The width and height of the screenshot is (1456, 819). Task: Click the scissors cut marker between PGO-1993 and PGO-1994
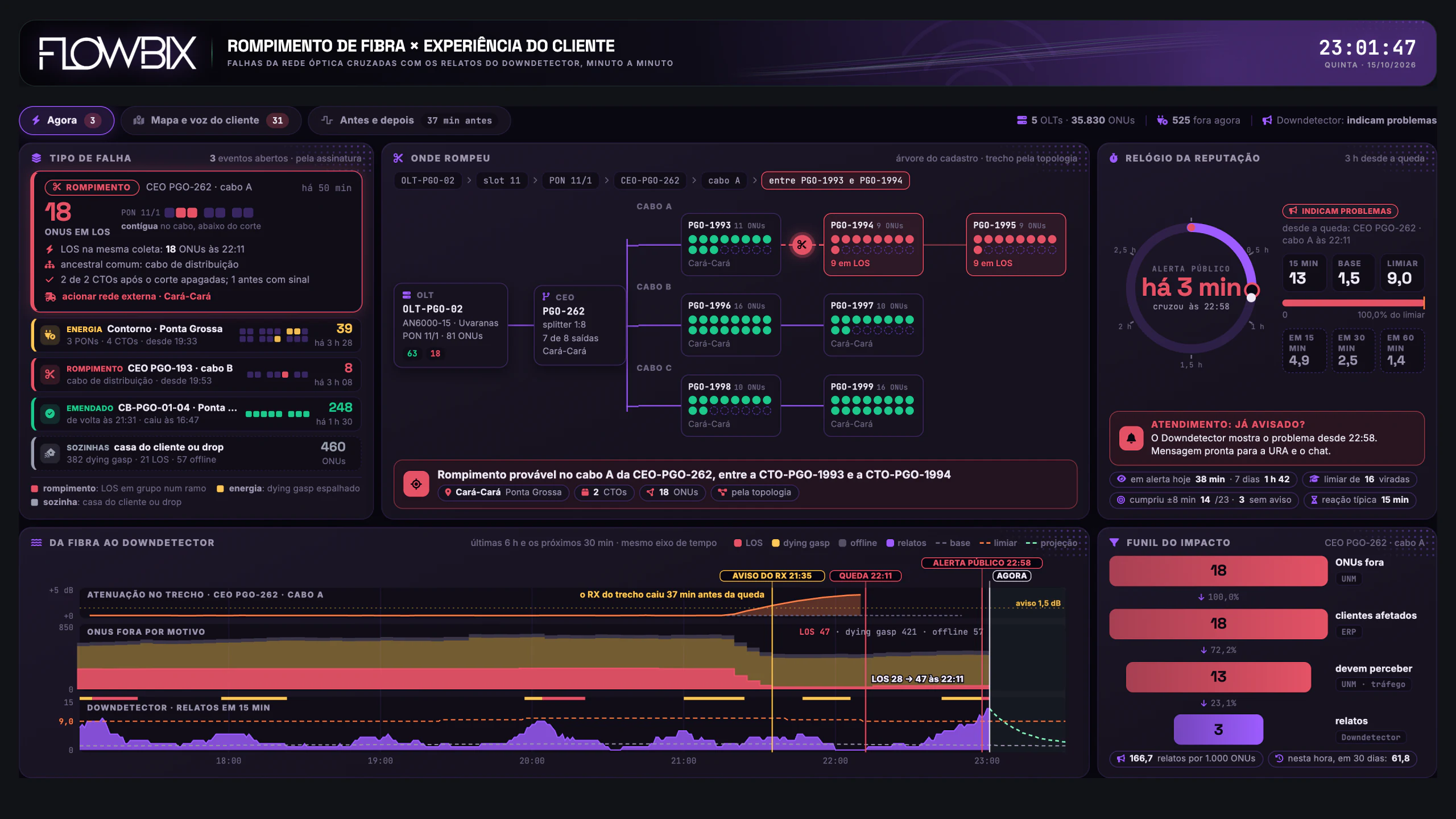802,245
